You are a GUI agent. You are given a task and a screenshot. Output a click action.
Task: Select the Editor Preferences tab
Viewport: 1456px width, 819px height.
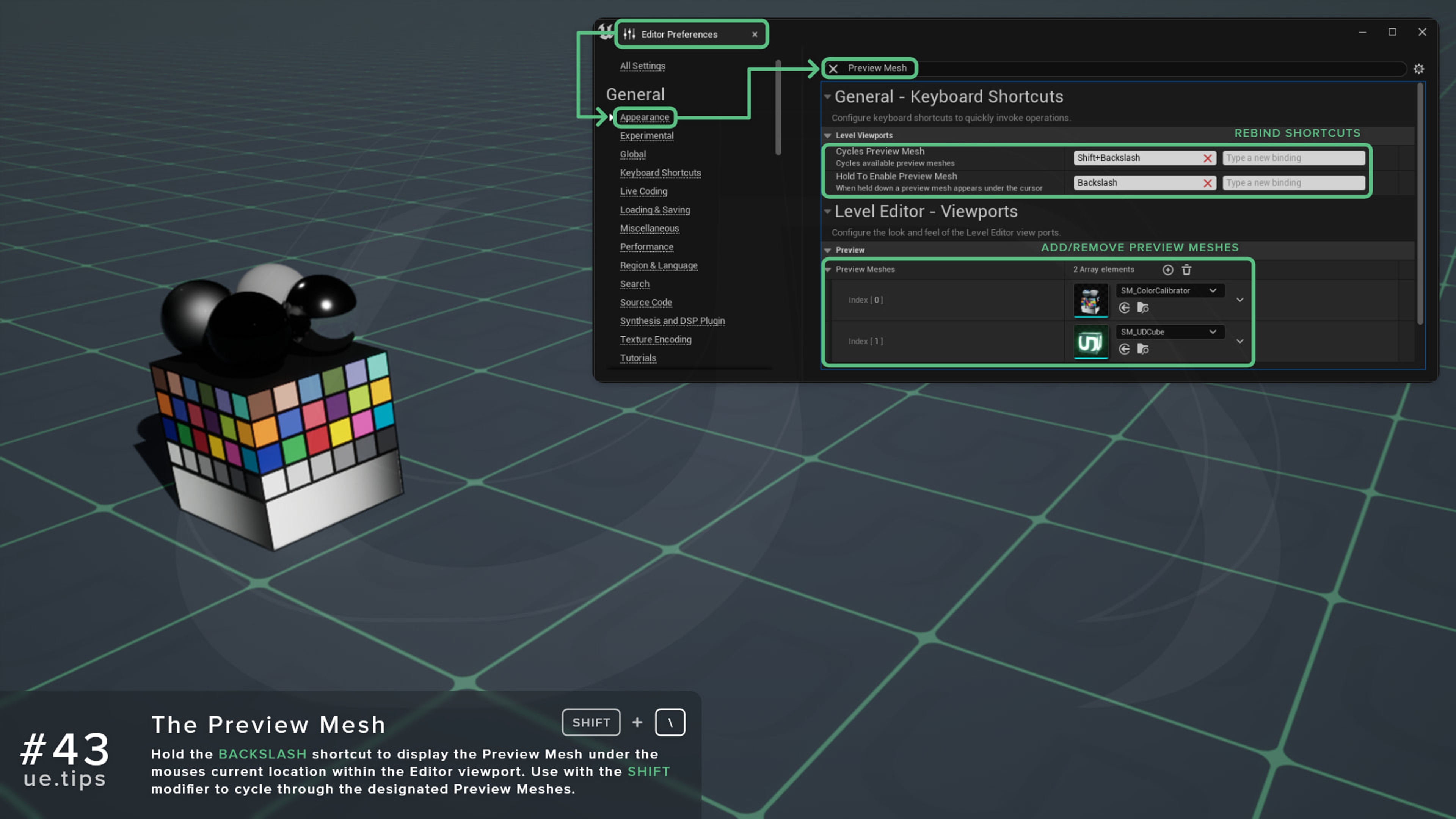pyautogui.click(x=679, y=35)
